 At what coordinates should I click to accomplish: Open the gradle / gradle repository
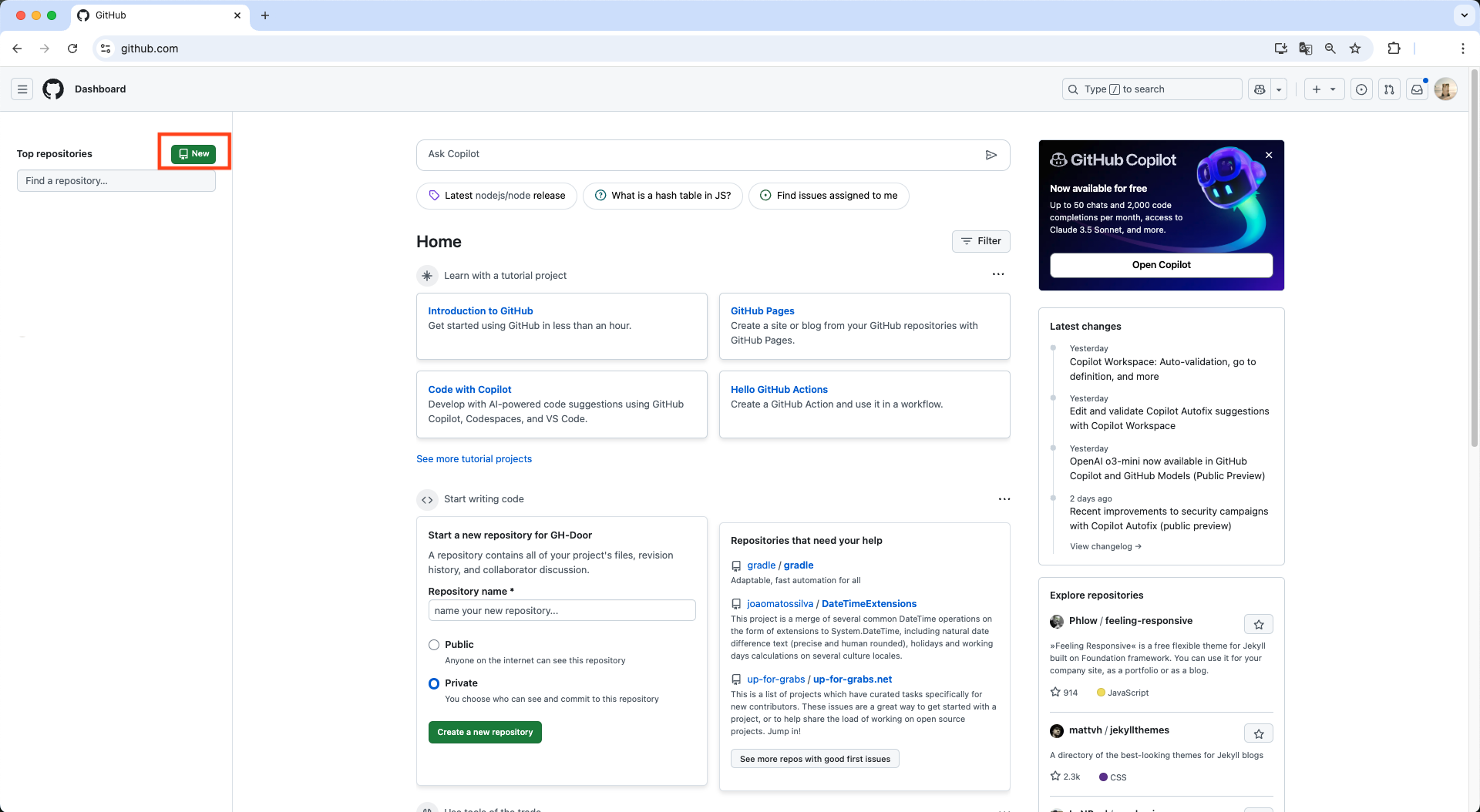pos(780,565)
